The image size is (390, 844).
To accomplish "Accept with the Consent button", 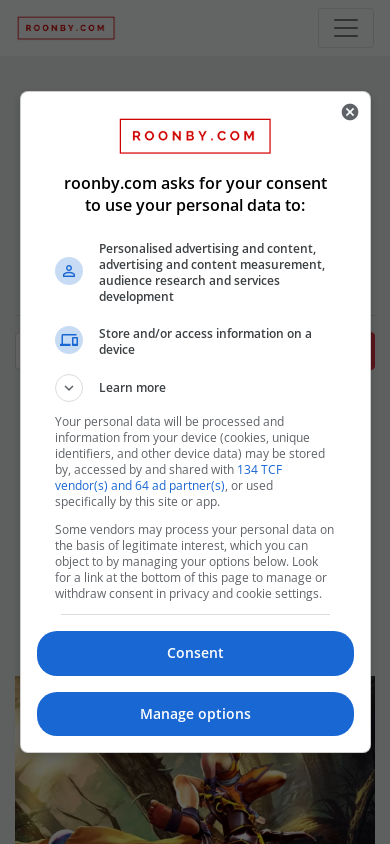I will point(195,653).
